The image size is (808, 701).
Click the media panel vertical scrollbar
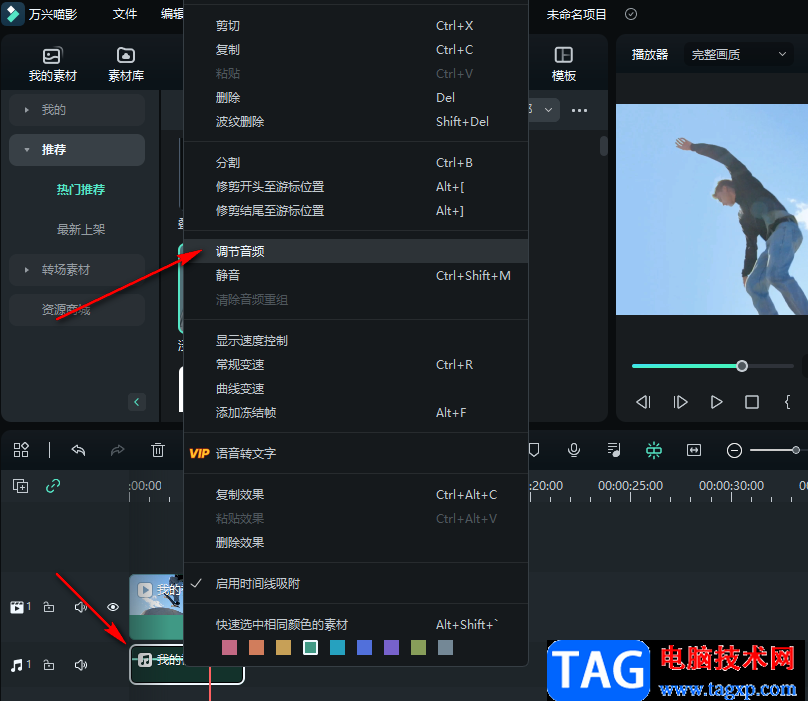pos(603,146)
